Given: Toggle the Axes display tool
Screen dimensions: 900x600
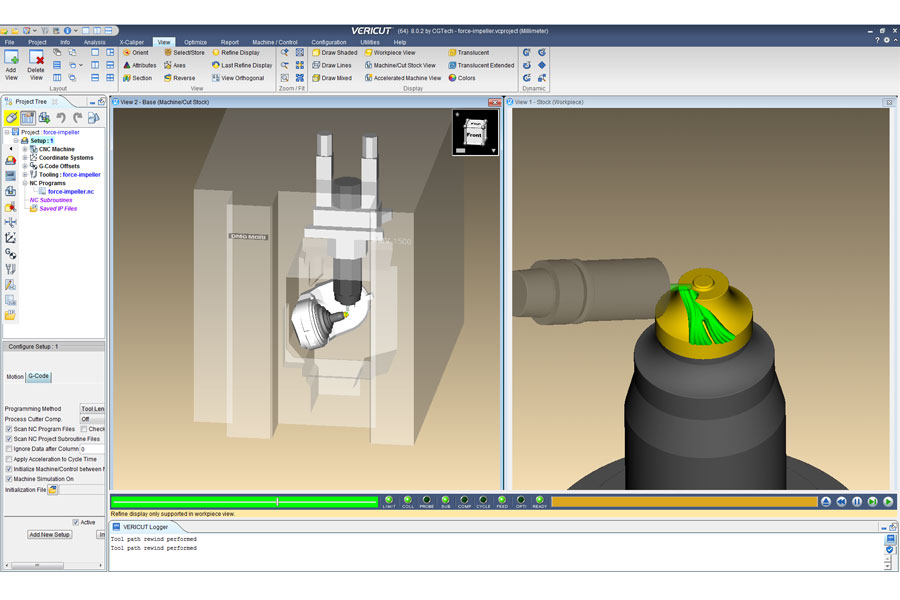Looking at the screenshot, I should tap(174, 65).
